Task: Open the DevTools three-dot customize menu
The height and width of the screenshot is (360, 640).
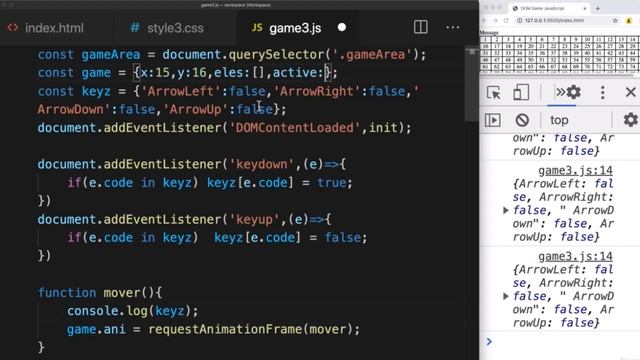Action: pyautogui.click(x=602, y=93)
